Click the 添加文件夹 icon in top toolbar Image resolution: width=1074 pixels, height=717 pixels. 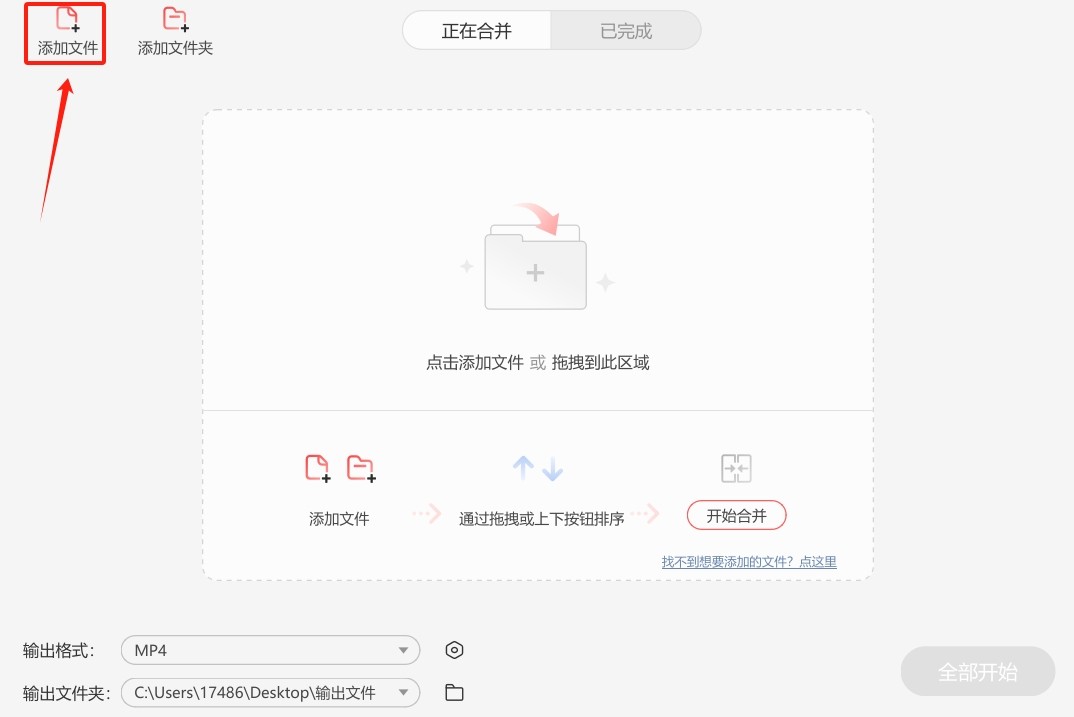(x=175, y=20)
